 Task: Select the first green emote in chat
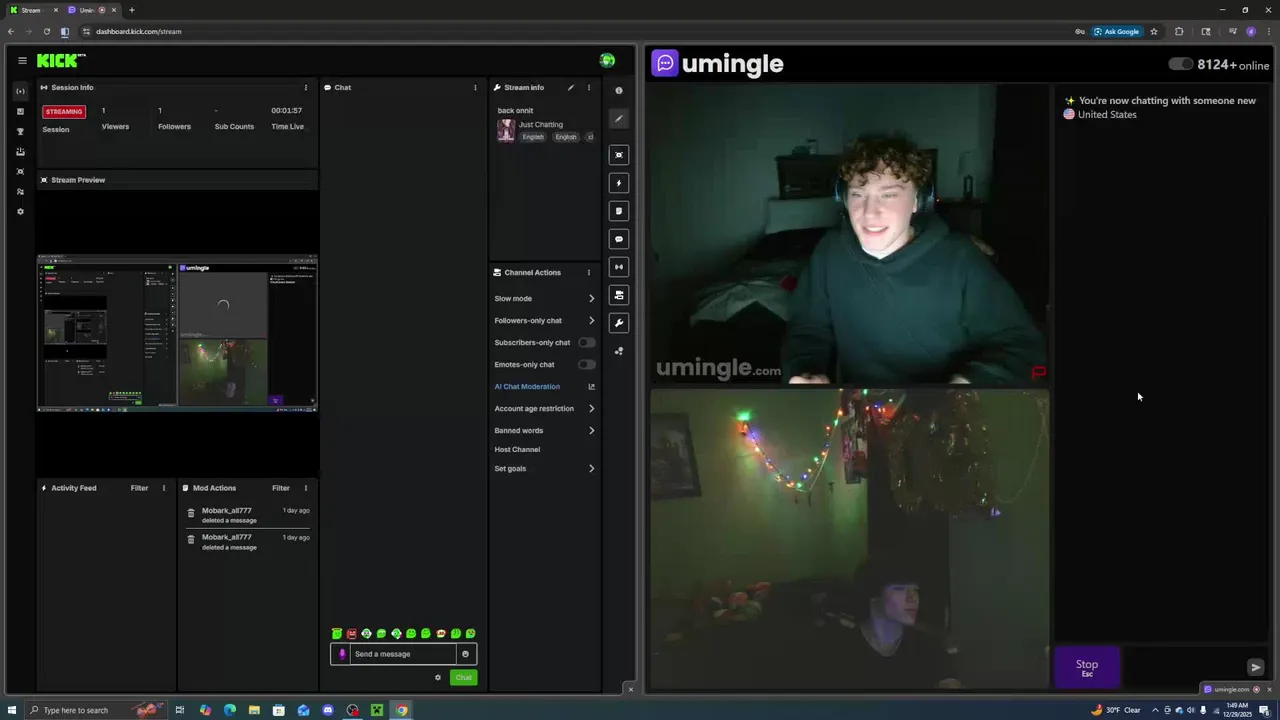click(337, 633)
